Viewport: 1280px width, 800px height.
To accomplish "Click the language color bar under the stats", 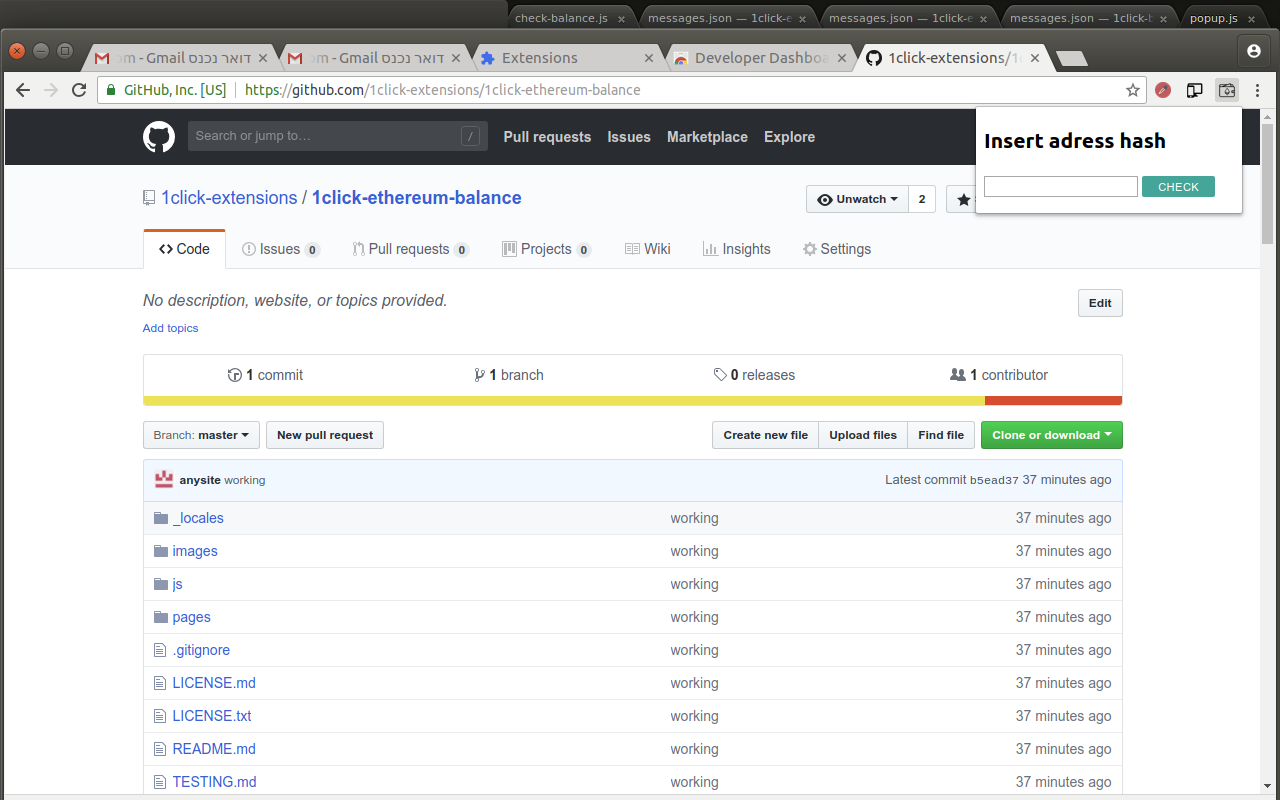I will coord(632,401).
